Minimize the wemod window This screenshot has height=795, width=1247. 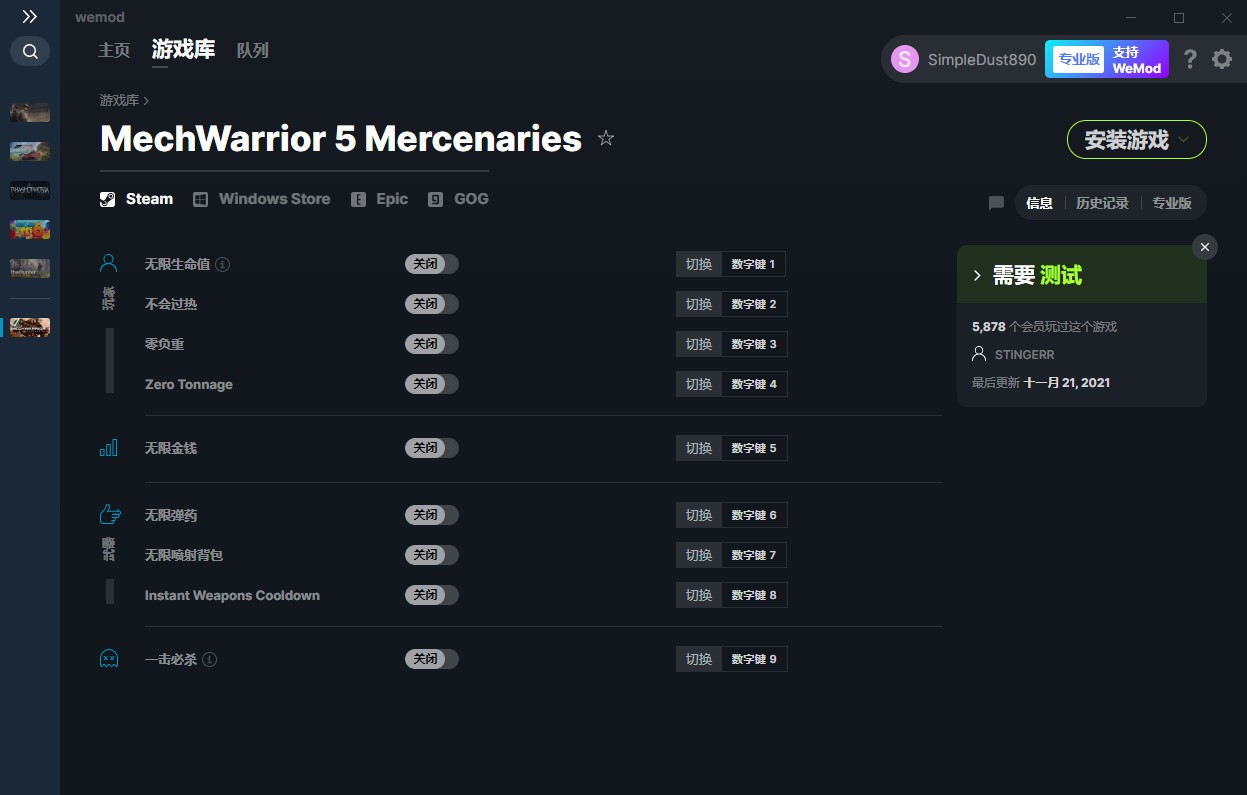coord(1131,18)
